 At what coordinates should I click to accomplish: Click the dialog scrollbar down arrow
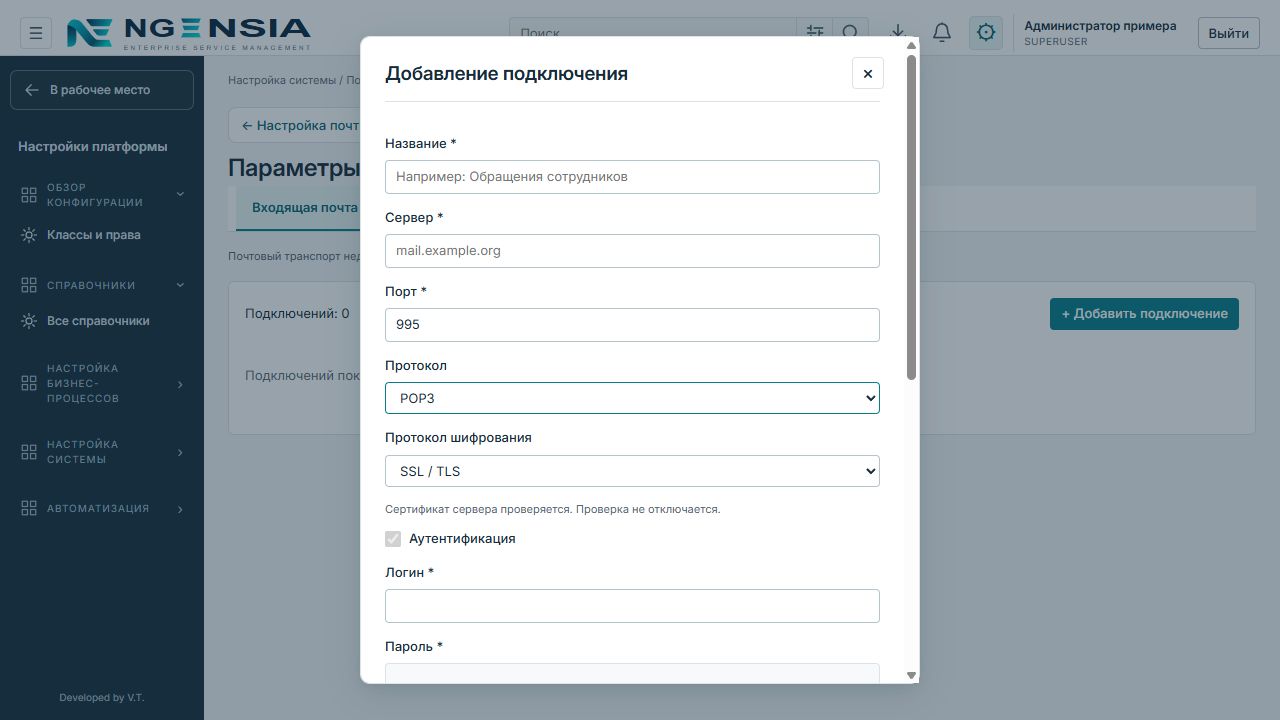click(911, 676)
